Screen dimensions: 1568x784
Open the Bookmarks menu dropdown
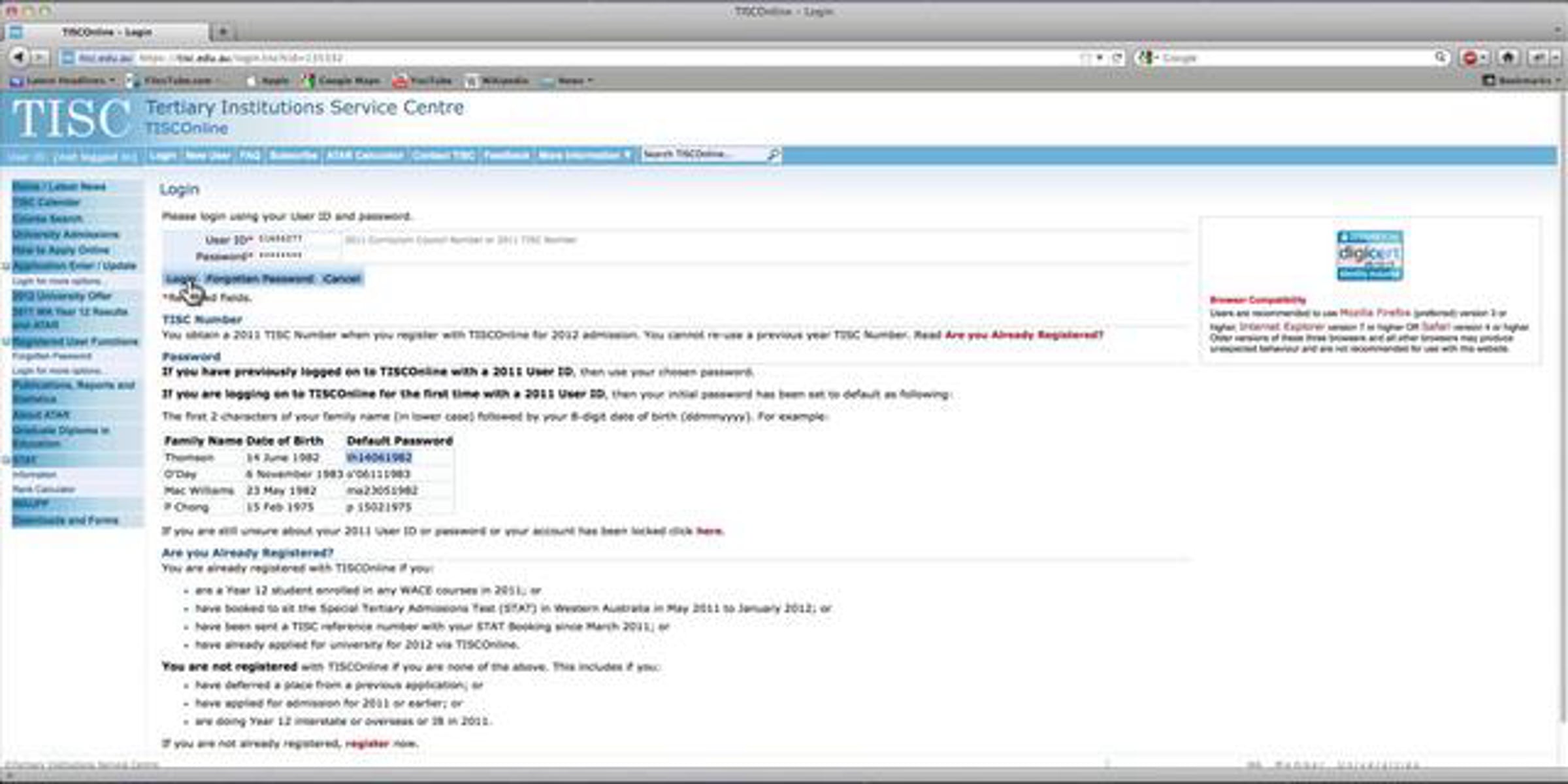[1524, 80]
